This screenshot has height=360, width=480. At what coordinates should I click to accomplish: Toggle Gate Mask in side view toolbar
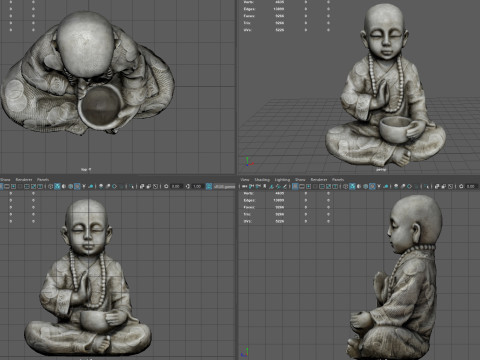point(315,186)
